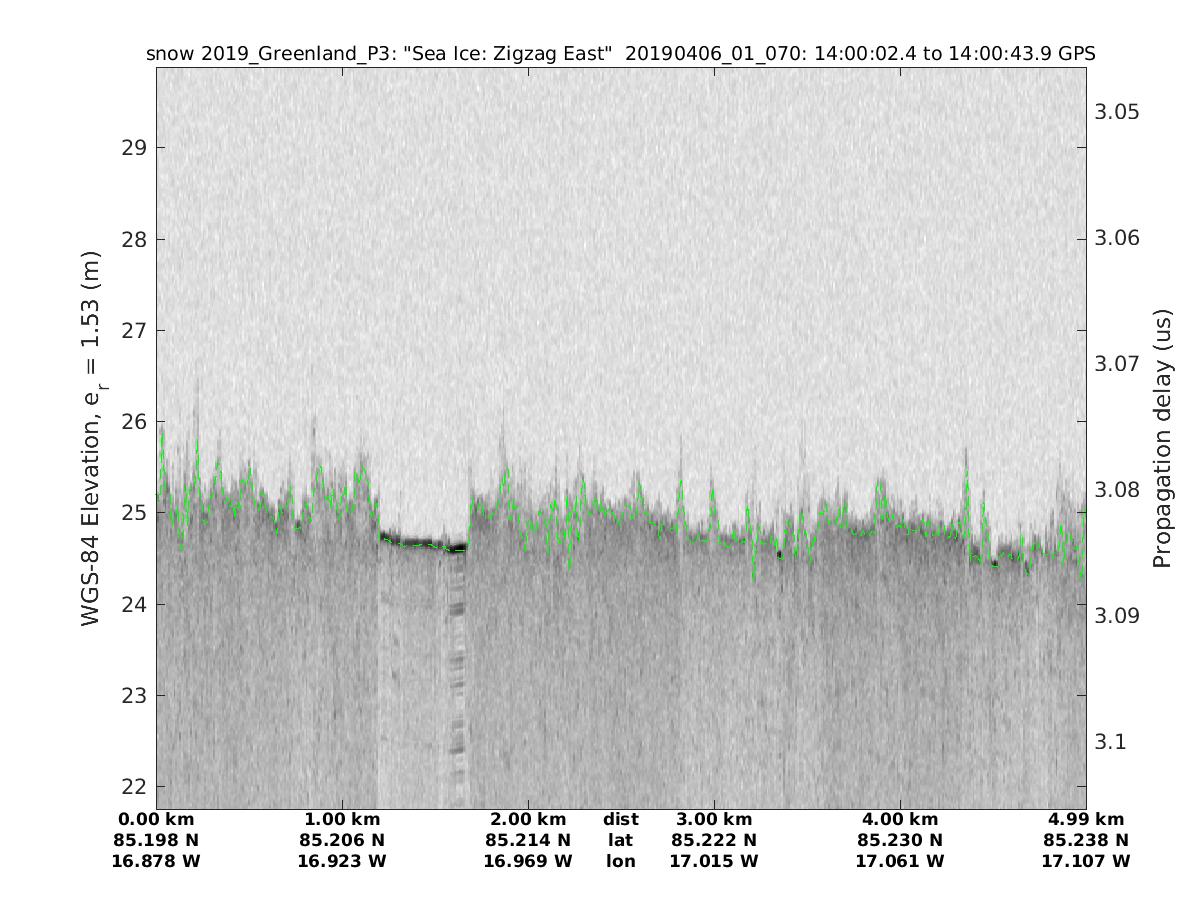Screen dimensions: 1200x900
Task: Click the 0.00 km distance label
Action: (x=156, y=820)
